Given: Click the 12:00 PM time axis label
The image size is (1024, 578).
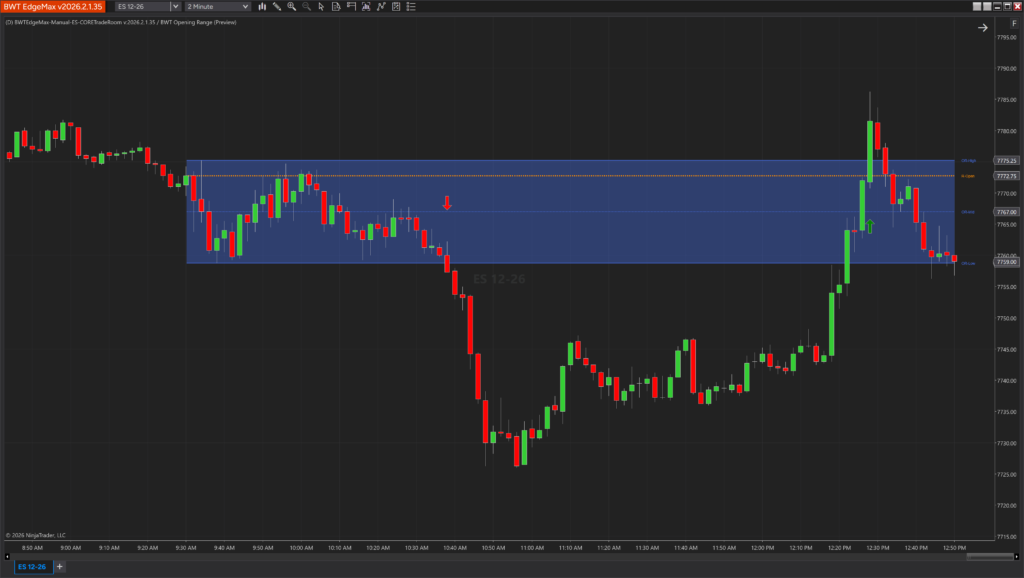Looking at the screenshot, I should pyautogui.click(x=763, y=548).
